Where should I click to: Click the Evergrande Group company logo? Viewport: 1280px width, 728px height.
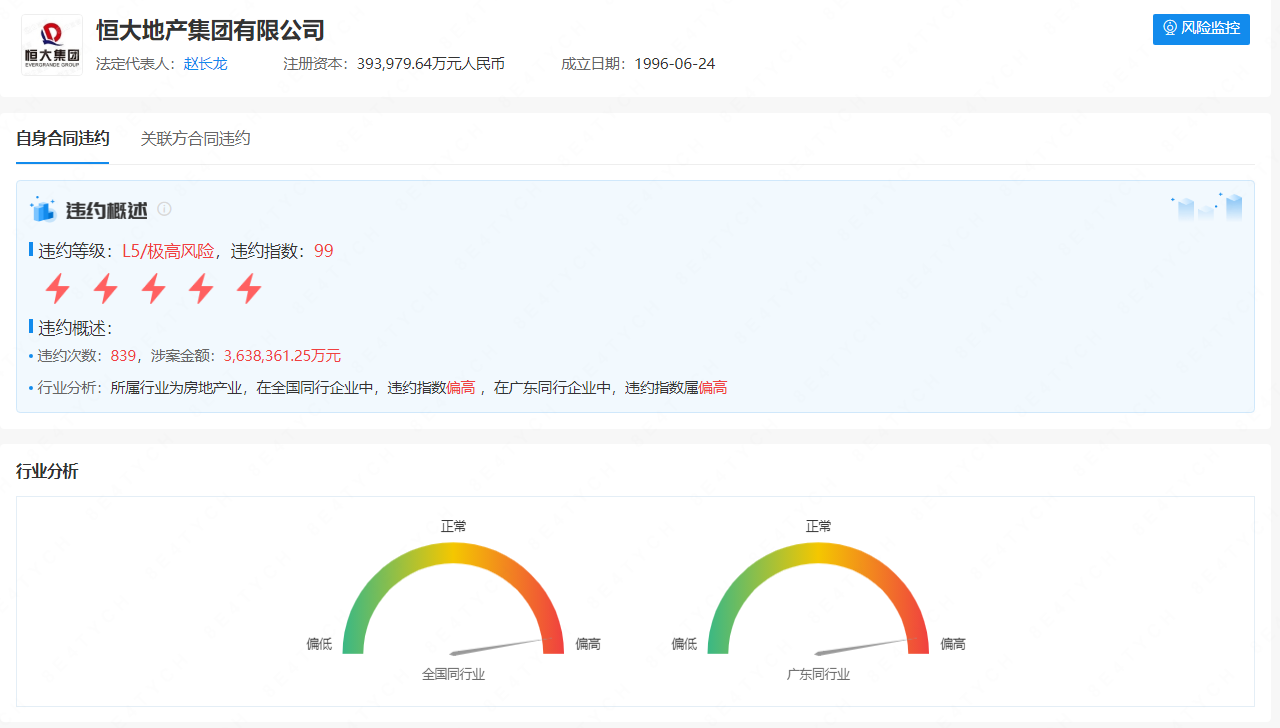pos(52,45)
